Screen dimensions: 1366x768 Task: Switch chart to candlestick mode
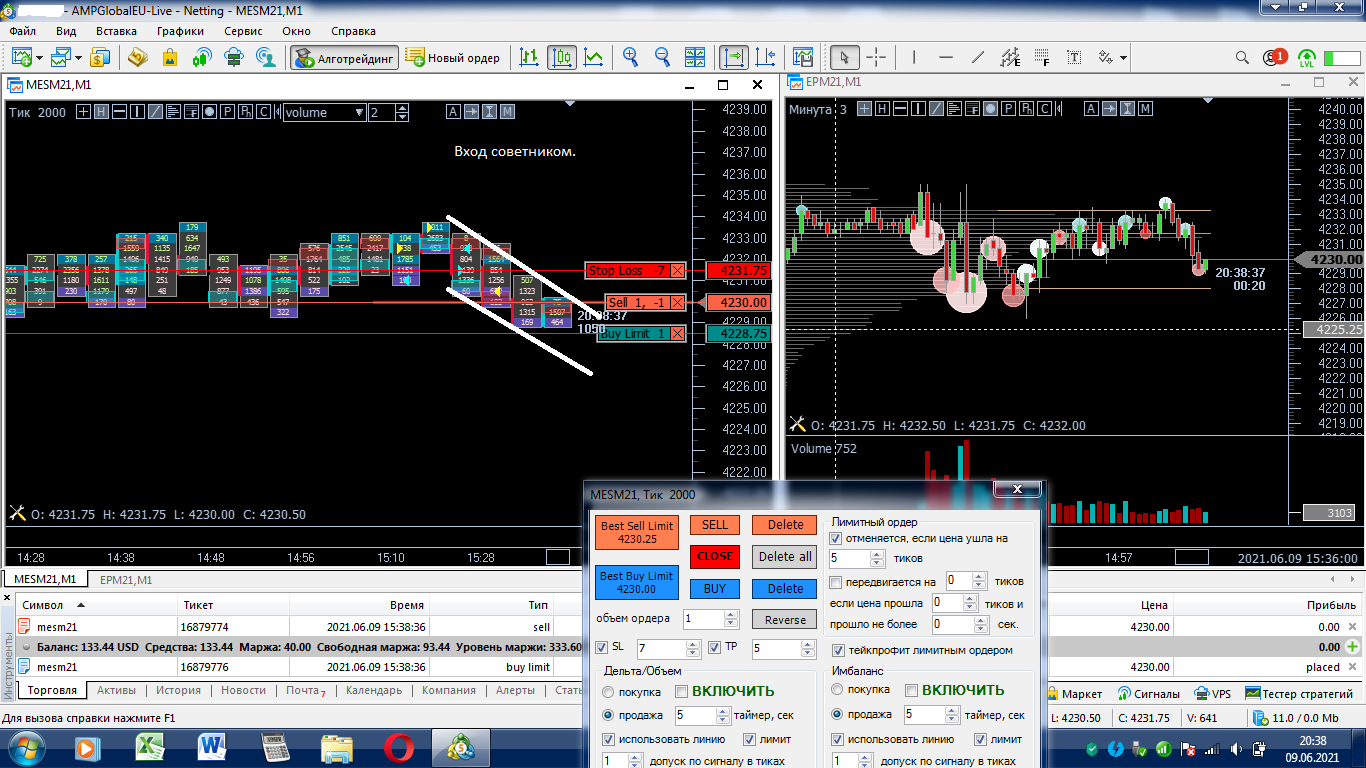(562, 57)
